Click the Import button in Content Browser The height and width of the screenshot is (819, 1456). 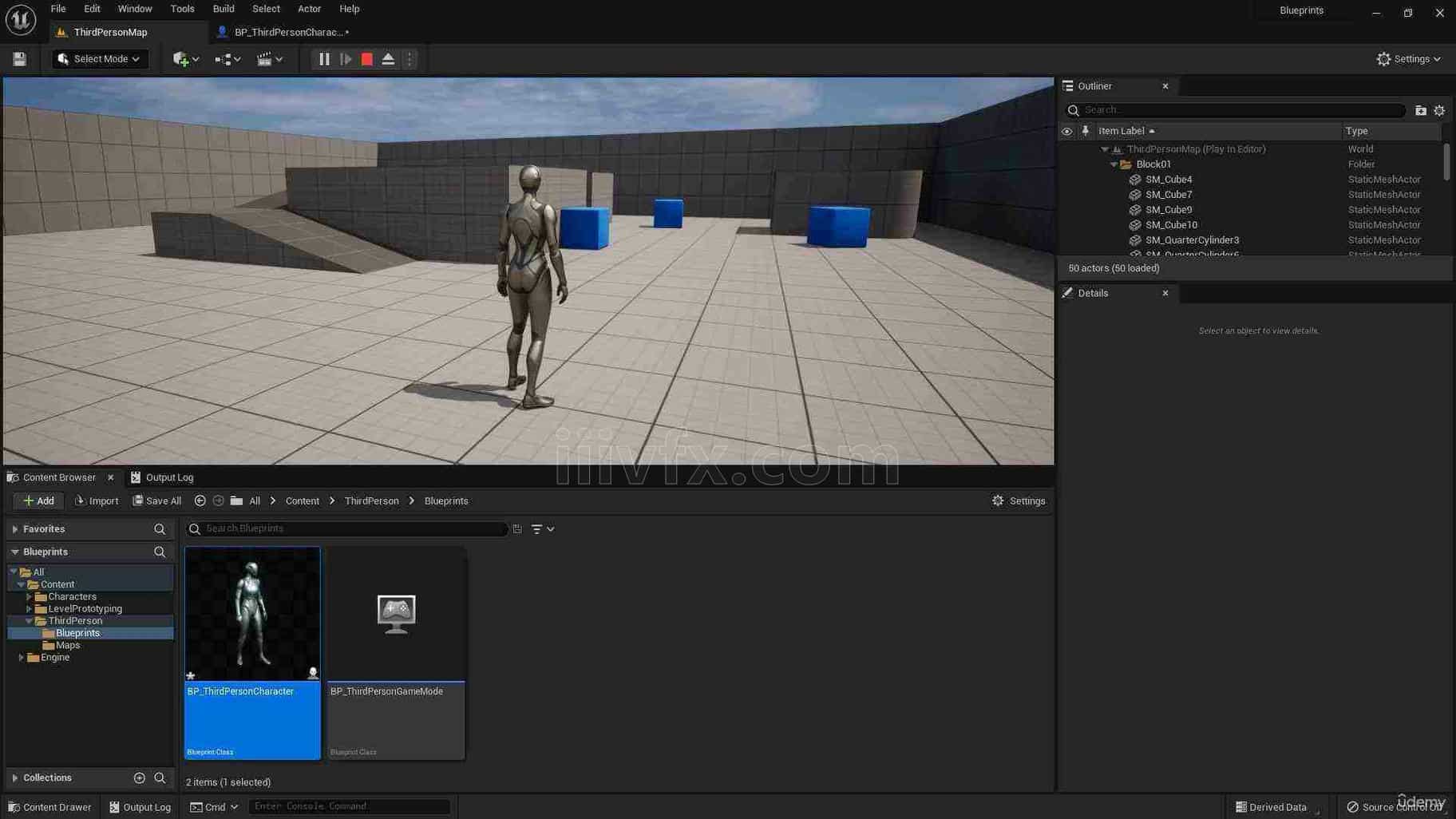click(97, 501)
